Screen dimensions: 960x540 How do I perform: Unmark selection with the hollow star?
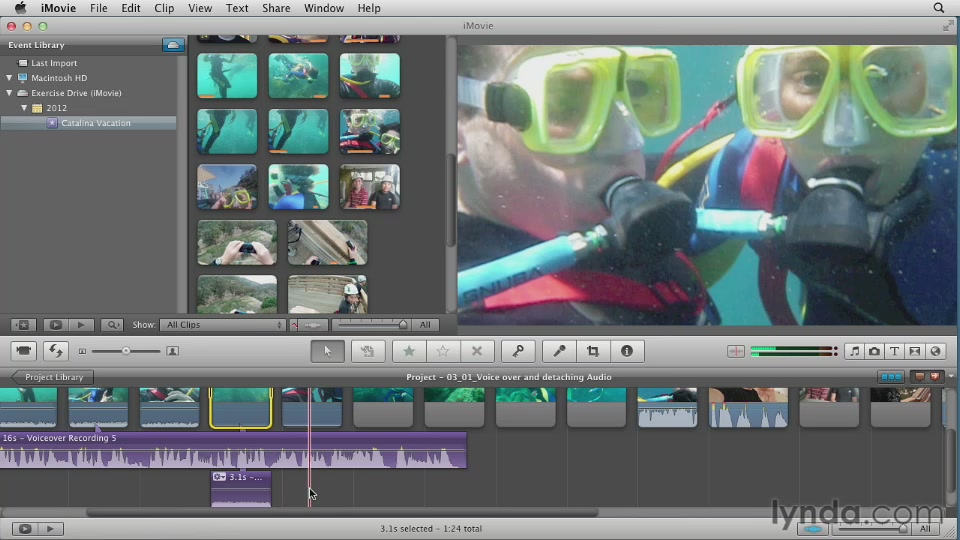pos(443,351)
